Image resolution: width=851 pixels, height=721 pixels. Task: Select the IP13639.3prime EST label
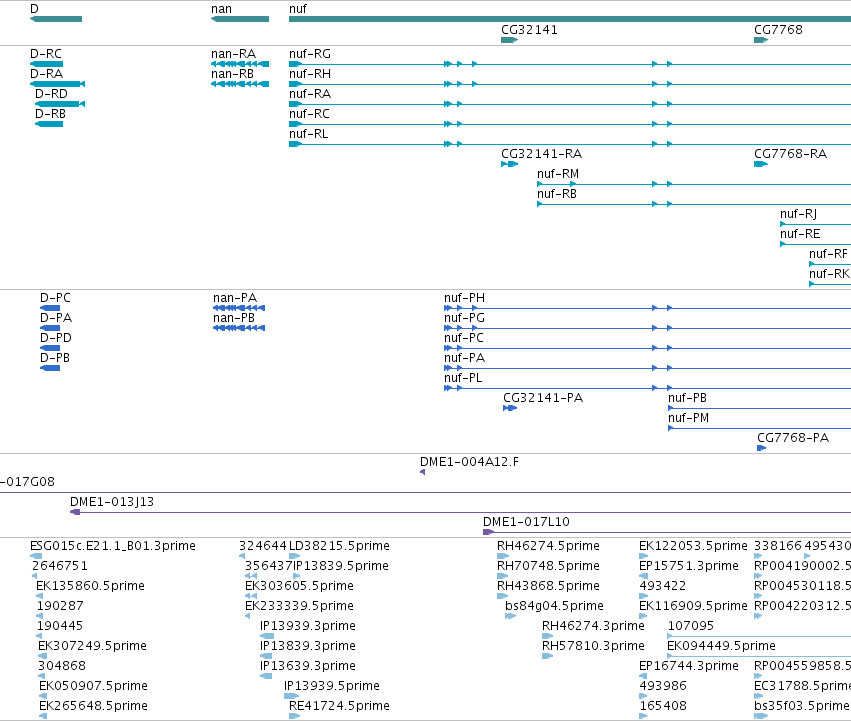(308, 666)
